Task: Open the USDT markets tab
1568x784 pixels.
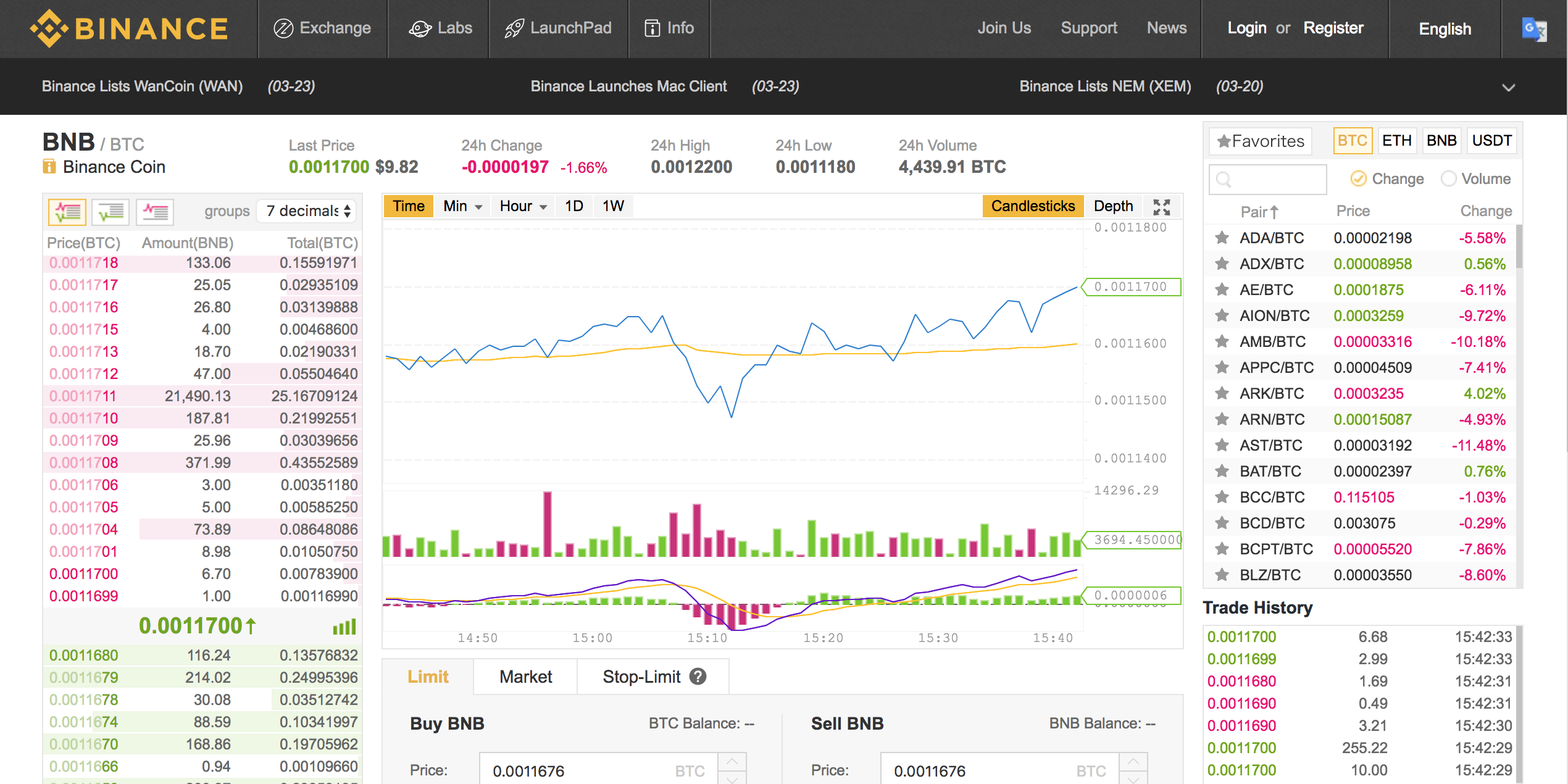Action: 1491,140
